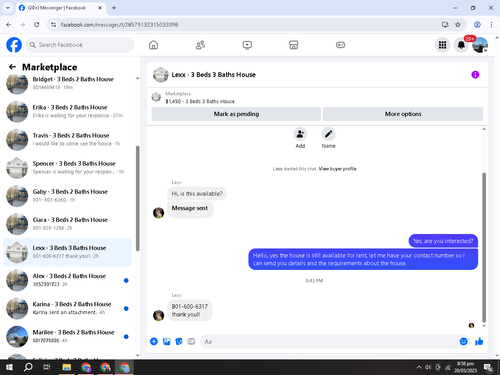The image size is (500, 375).
Task: Click the back arrow beside Marketplace heading
Action: [12, 67]
